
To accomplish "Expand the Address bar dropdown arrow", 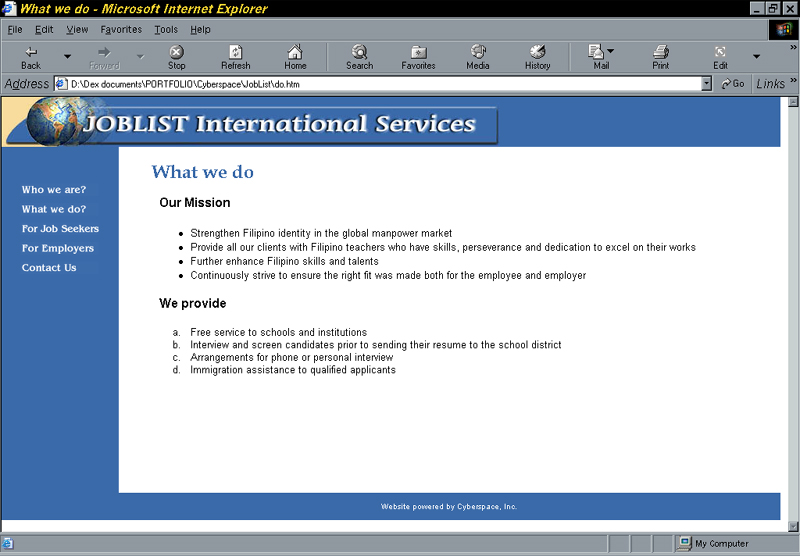I will pyautogui.click(x=706, y=84).
